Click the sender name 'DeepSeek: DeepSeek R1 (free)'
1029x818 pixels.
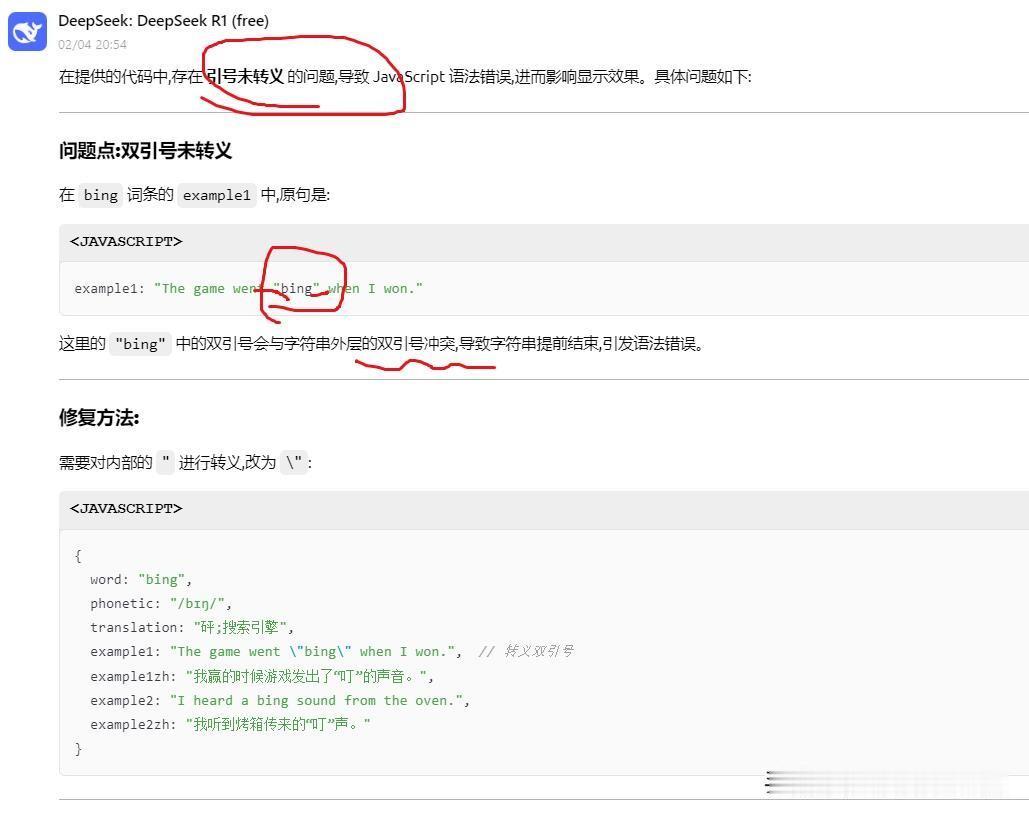click(x=163, y=21)
